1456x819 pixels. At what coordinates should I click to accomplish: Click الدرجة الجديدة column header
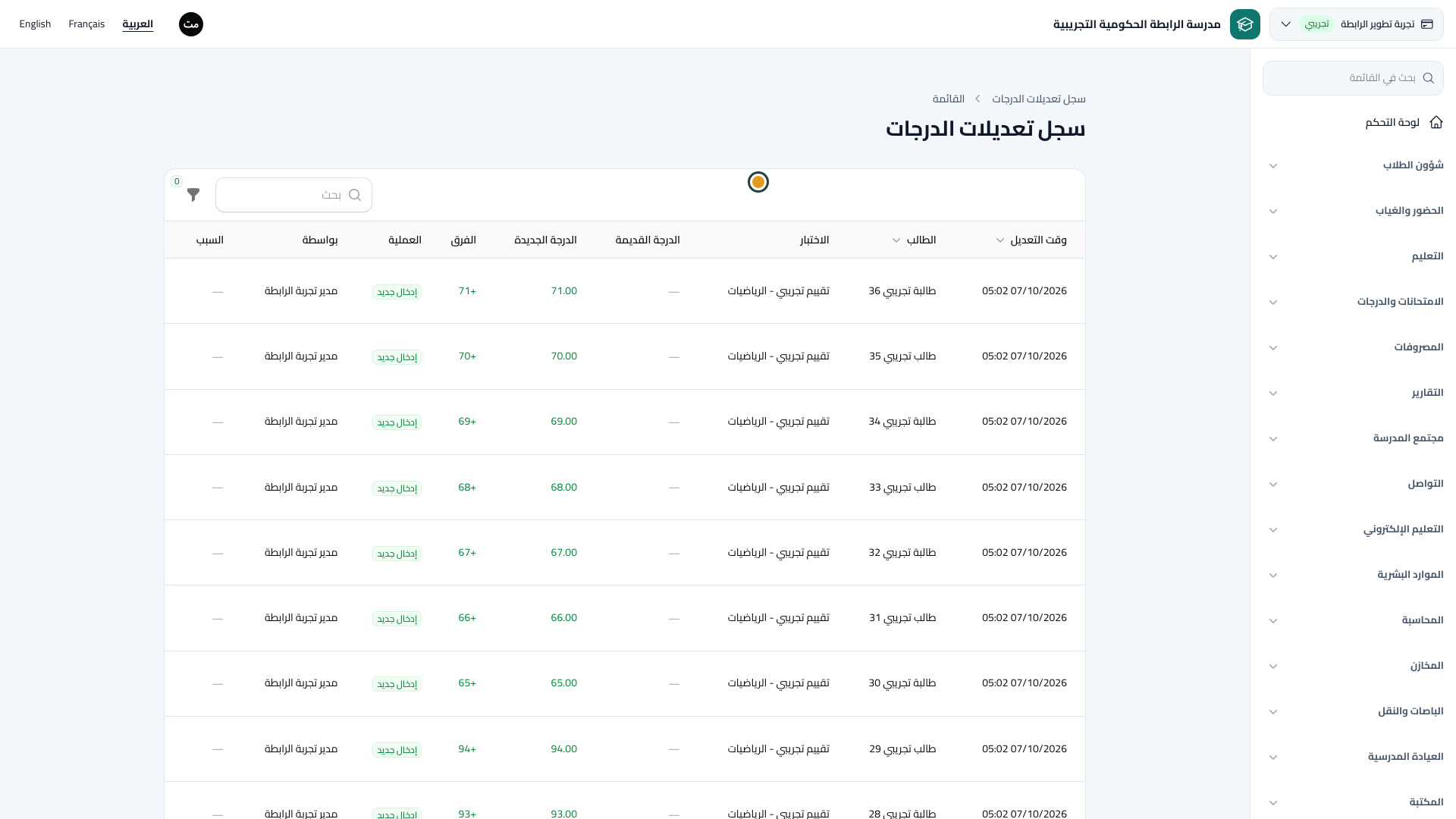coord(546,240)
